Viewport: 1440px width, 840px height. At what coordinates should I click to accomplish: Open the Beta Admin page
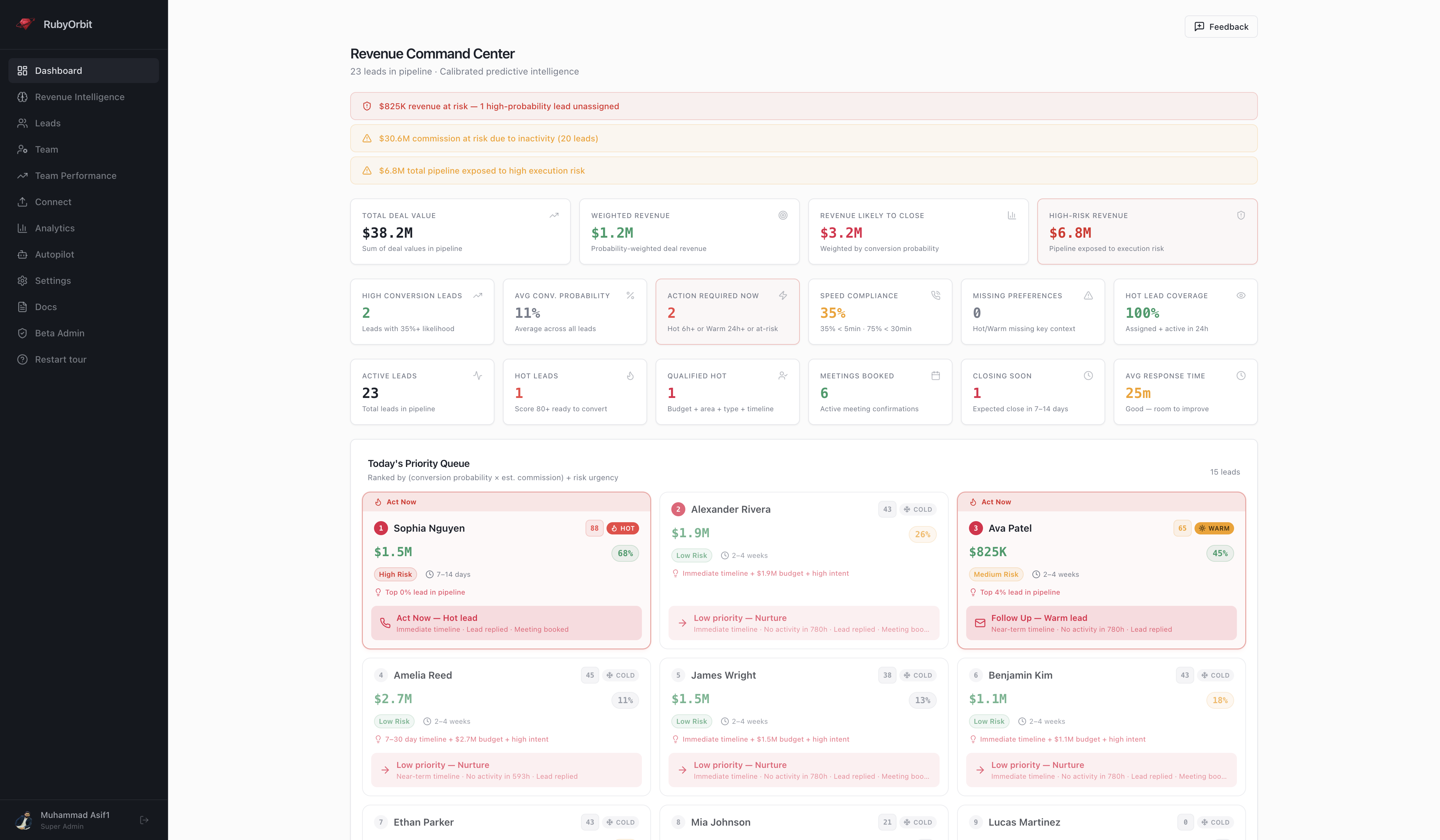tap(83, 333)
